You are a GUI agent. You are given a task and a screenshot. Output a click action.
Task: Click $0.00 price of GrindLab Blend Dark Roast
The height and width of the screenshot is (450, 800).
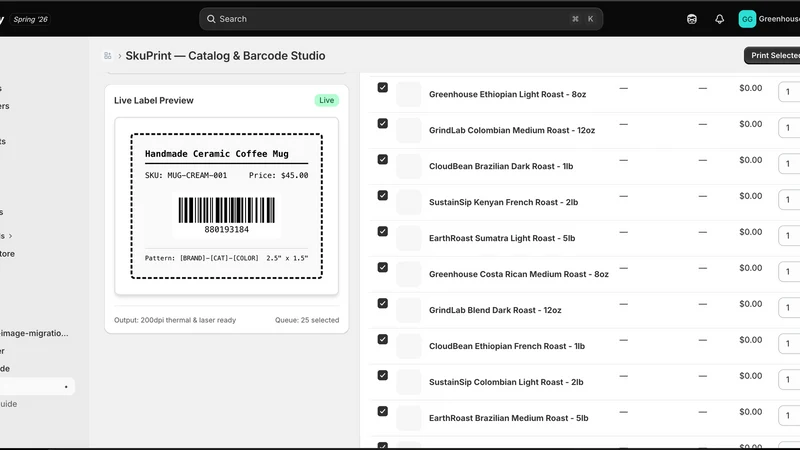coord(751,304)
